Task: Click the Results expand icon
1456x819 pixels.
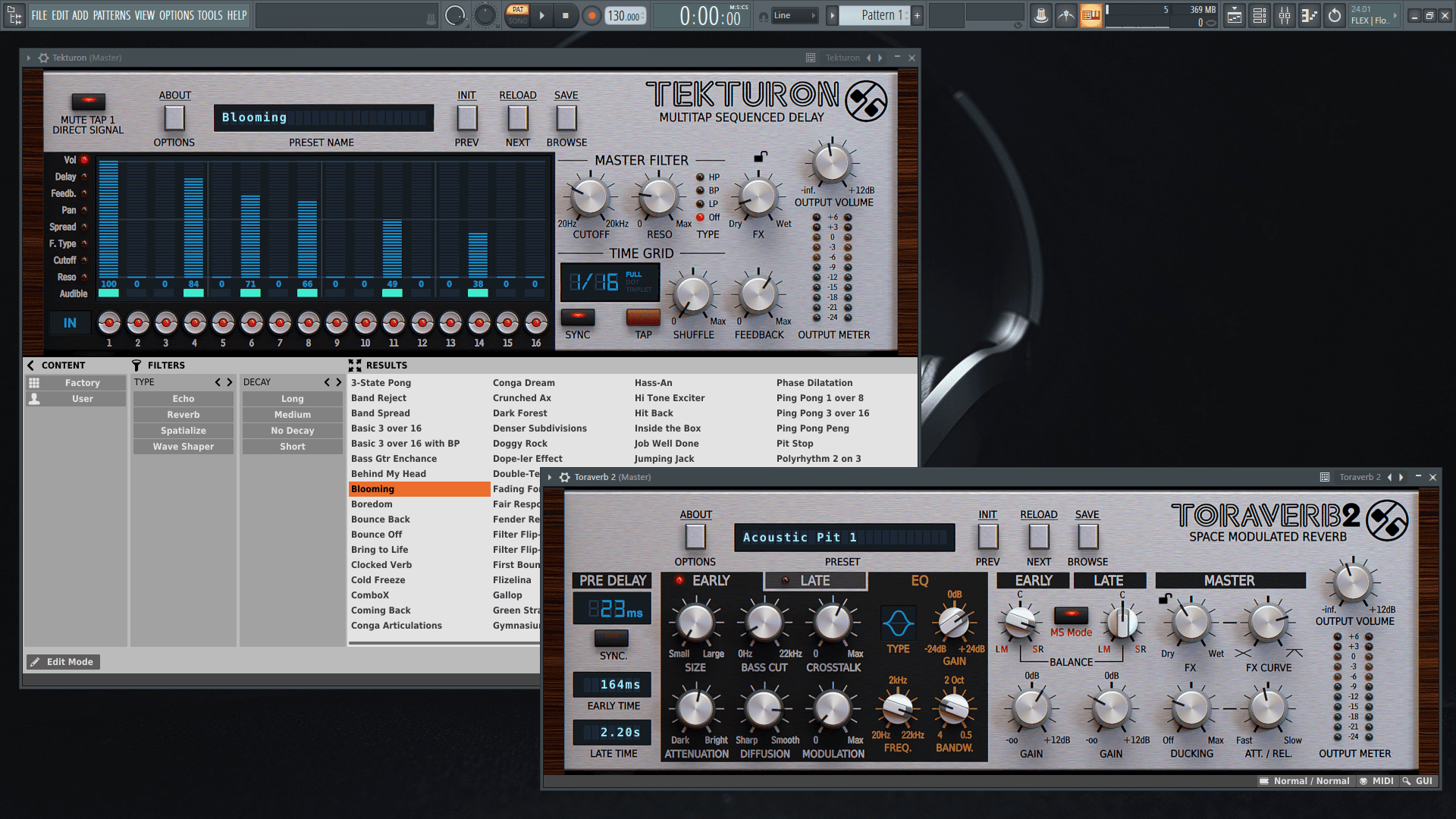Action: click(355, 366)
